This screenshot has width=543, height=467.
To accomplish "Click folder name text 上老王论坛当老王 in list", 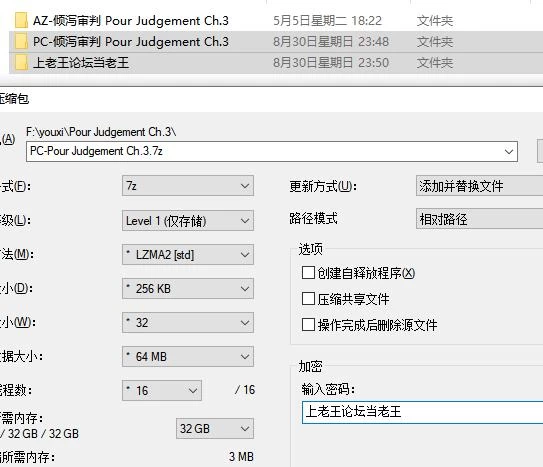I will [81, 63].
